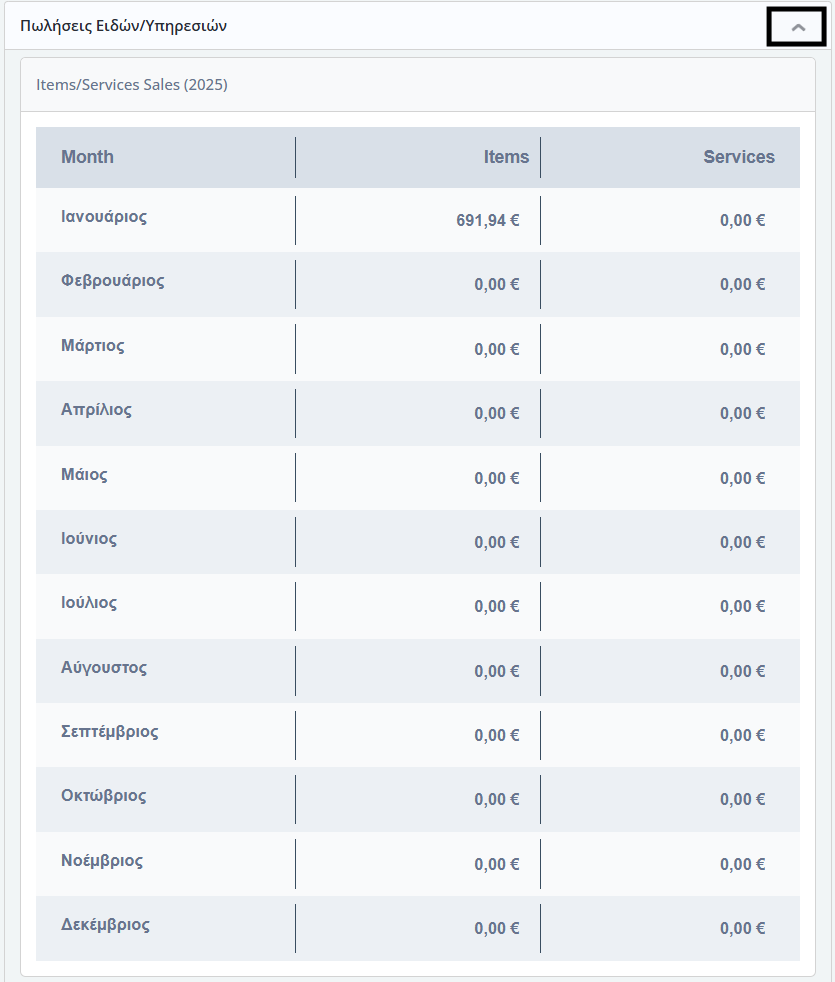Click the Ιανουάριος items value 691,94 €
Image resolution: width=835 pixels, height=982 pixels.
click(x=488, y=220)
